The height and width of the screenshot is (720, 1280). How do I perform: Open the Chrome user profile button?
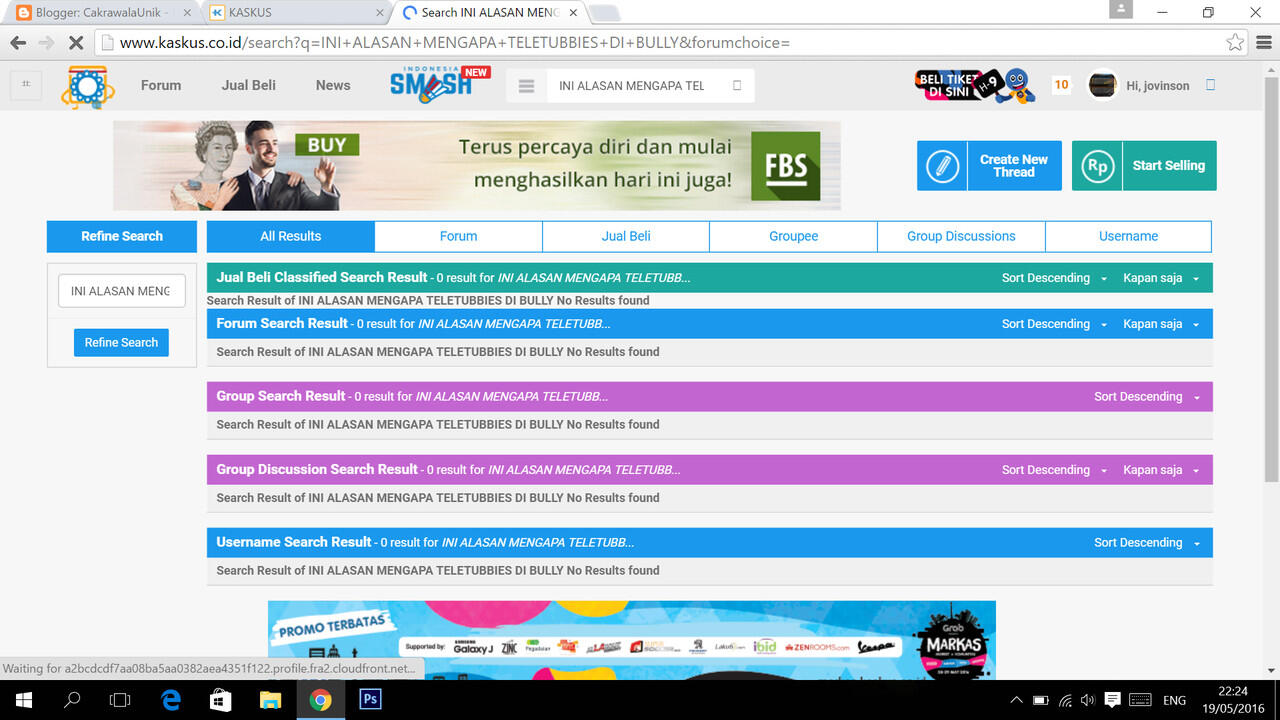1121,9
